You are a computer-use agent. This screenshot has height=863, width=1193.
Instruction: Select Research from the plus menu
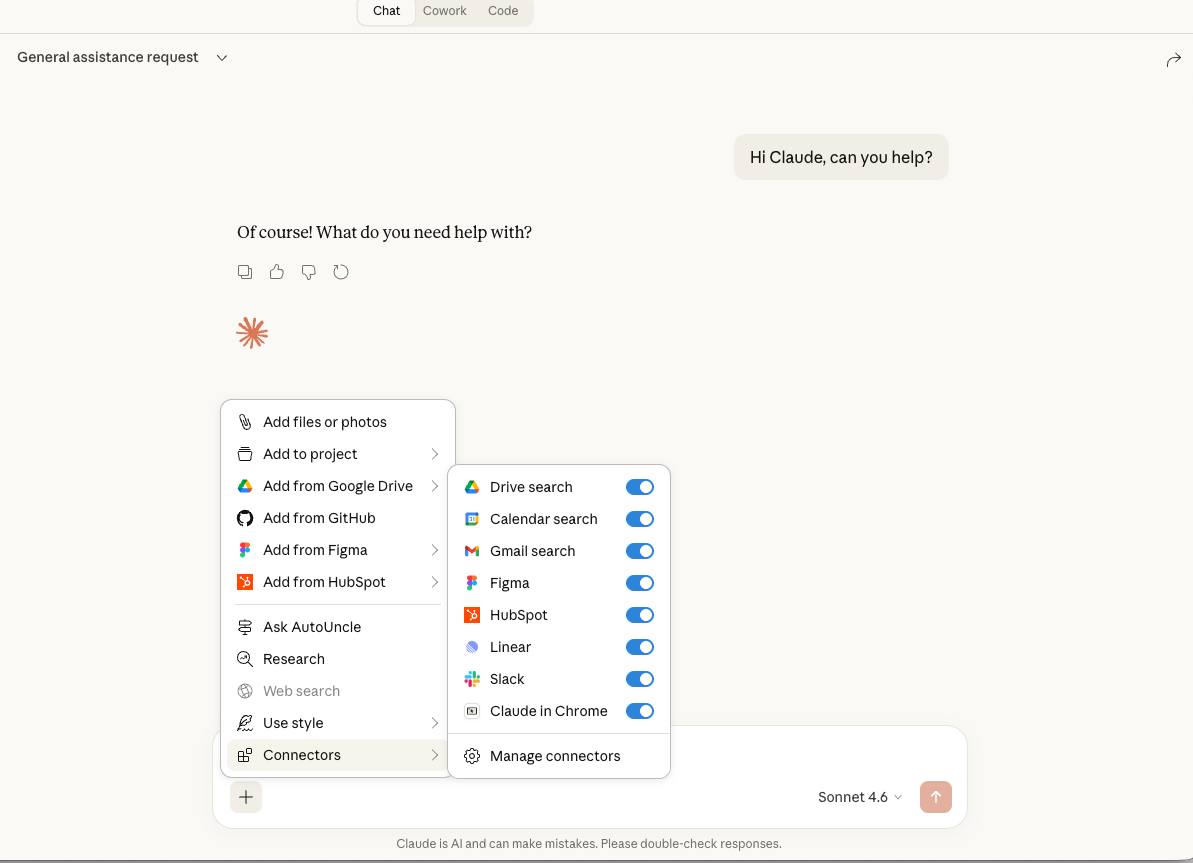tap(293, 659)
